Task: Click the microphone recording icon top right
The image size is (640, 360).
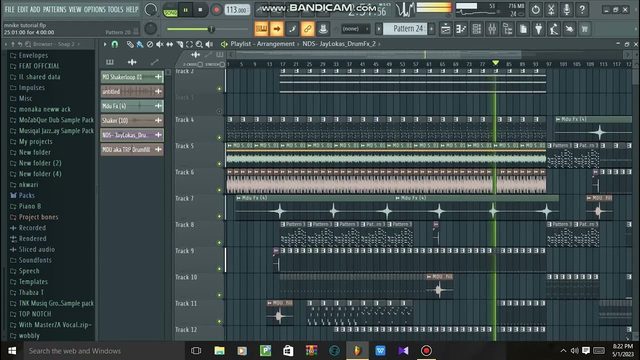Action: [567, 9]
